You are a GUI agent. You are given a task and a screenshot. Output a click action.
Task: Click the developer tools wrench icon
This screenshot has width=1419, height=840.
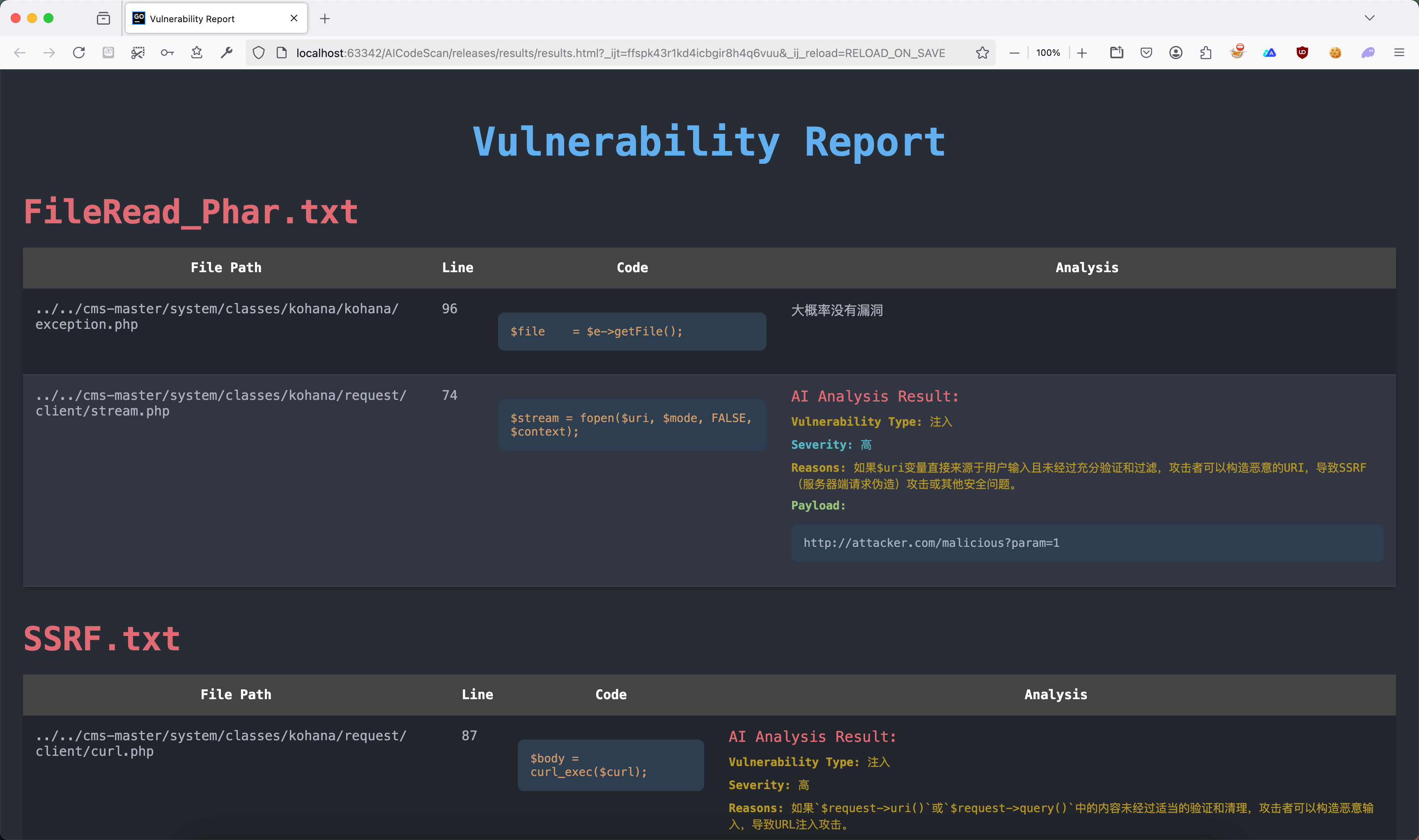[x=226, y=53]
